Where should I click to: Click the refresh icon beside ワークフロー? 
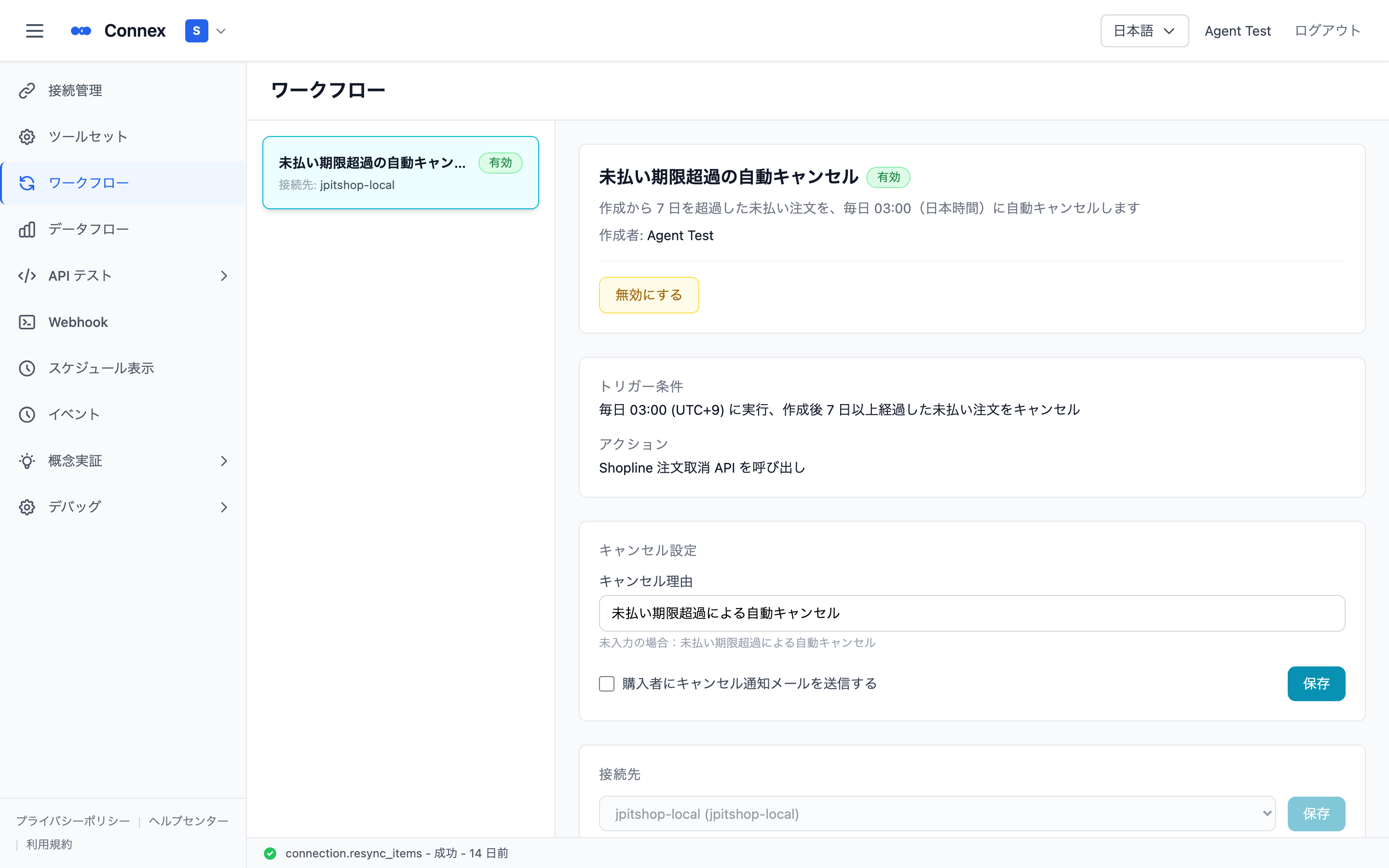27,183
